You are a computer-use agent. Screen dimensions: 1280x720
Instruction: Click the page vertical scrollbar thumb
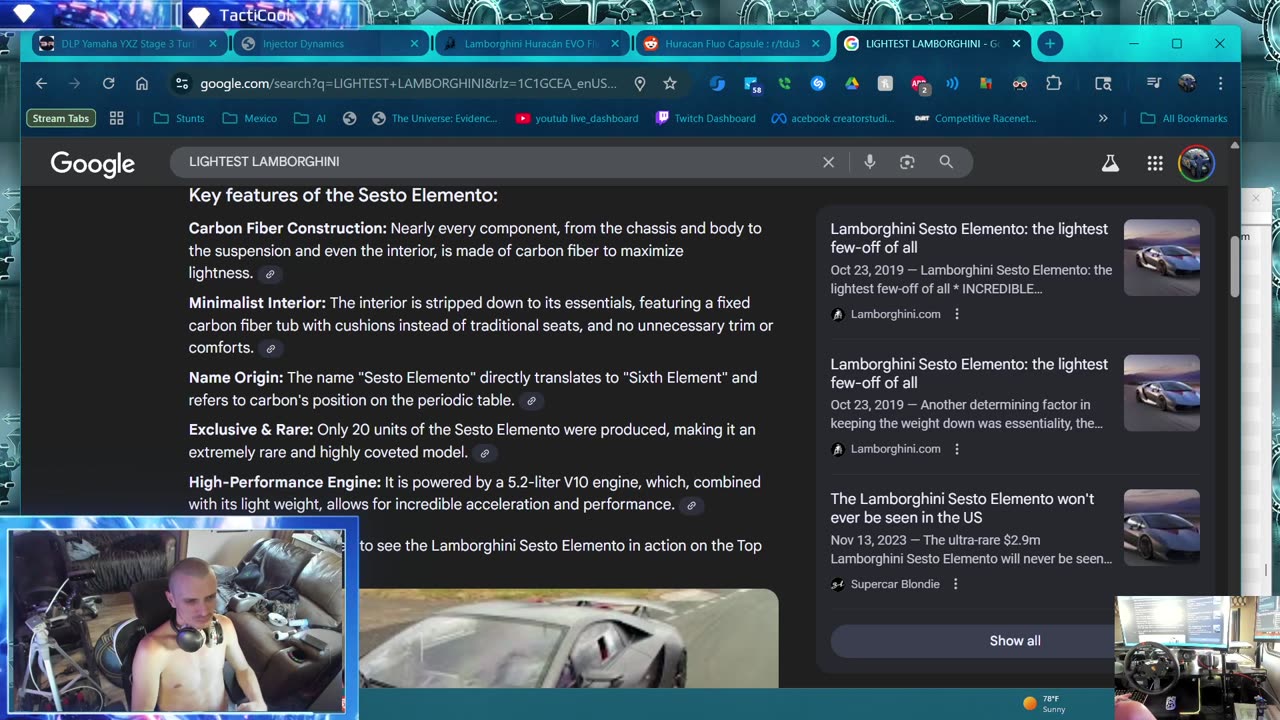tap(1234, 265)
